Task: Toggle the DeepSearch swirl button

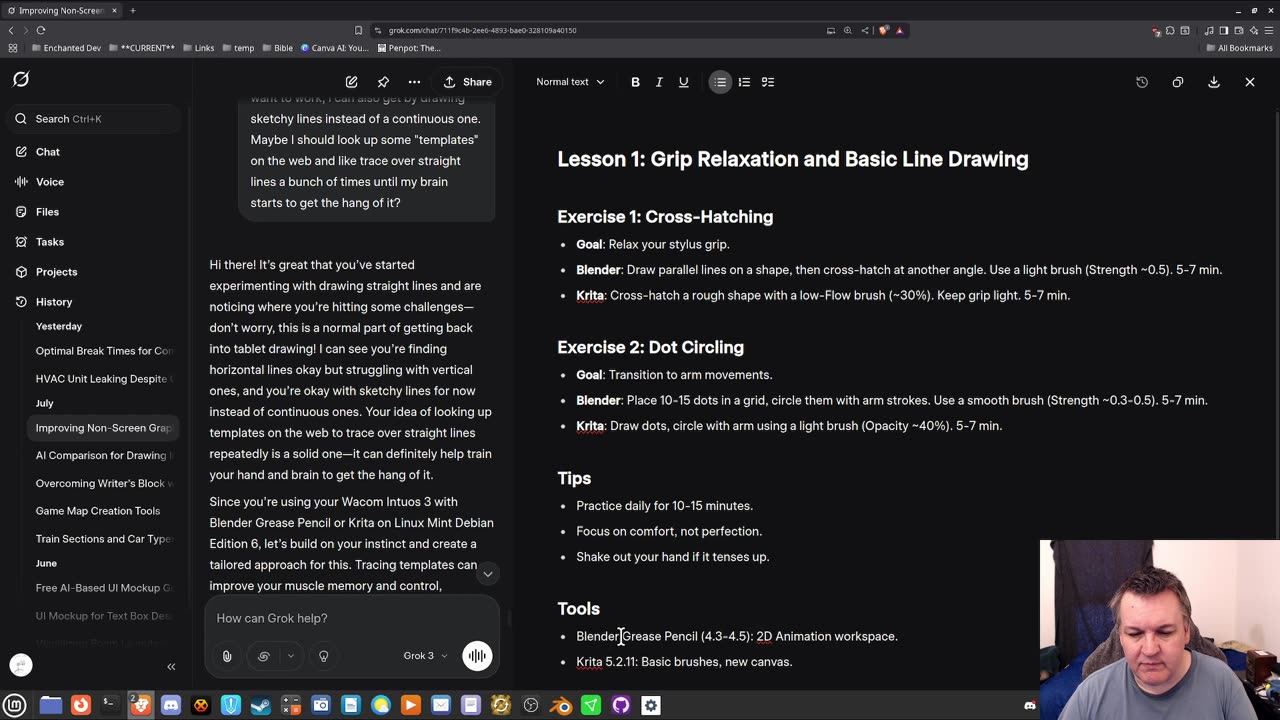Action: [x=264, y=656]
